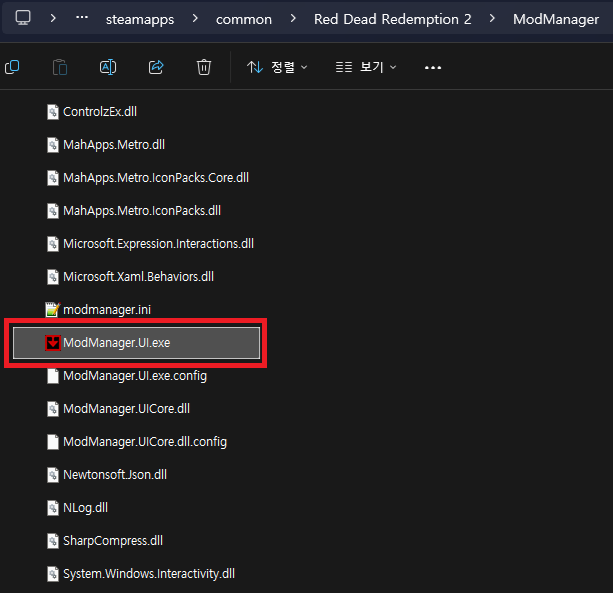This screenshot has height=593, width=613.
Task: Click the DLL icon beside ControlzEx.dll
Action: point(53,112)
